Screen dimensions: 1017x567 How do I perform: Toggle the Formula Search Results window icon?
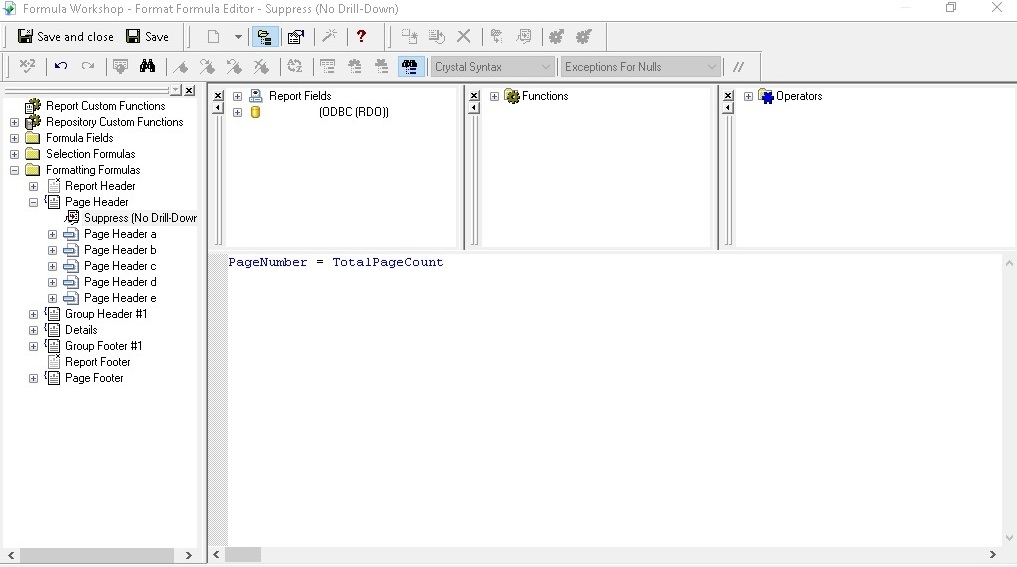(x=409, y=66)
